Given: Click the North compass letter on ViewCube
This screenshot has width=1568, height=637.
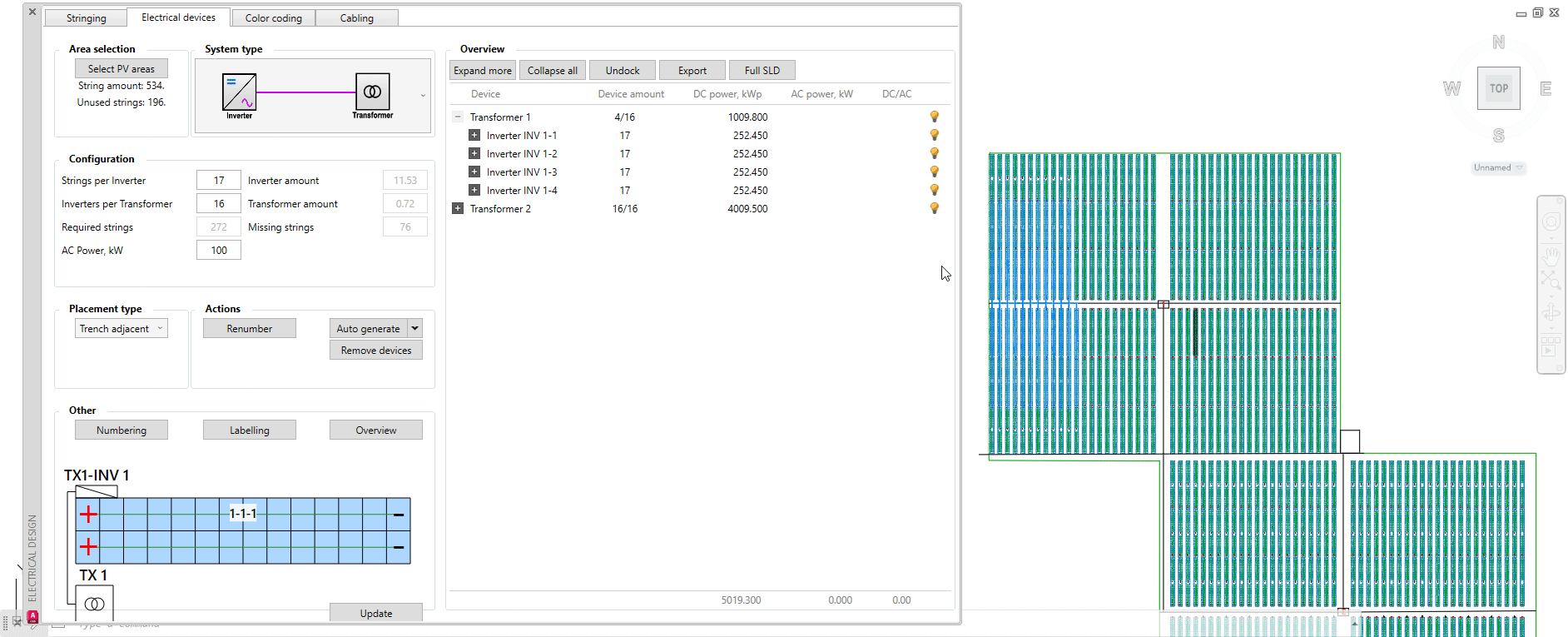Looking at the screenshot, I should 1498,42.
